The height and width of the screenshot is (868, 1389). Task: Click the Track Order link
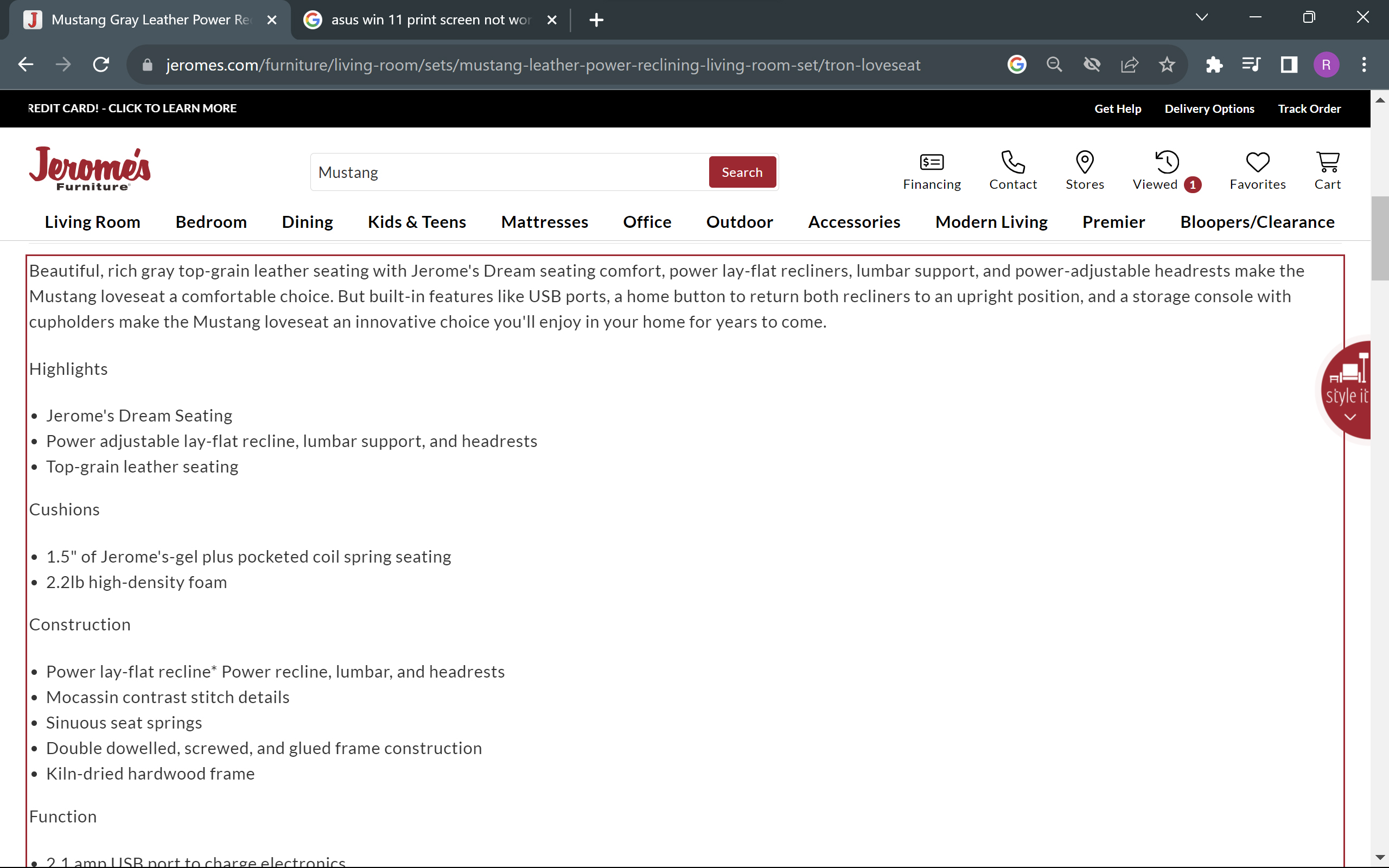pos(1309,108)
